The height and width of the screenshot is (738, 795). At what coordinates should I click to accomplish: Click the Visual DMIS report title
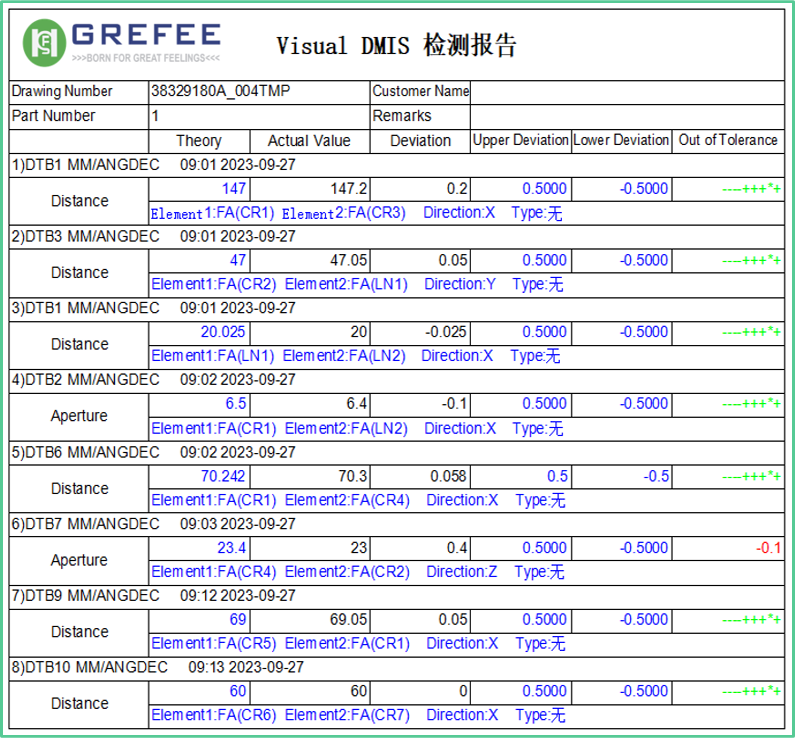click(x=396, y=46)
